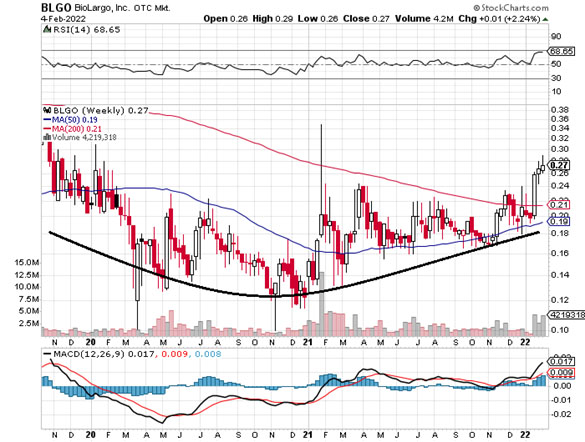The image size is (585, 442).
Task: Click the 21 year marker on the price panel time axis
Action: pyautogui.click(x=308, y=342)
